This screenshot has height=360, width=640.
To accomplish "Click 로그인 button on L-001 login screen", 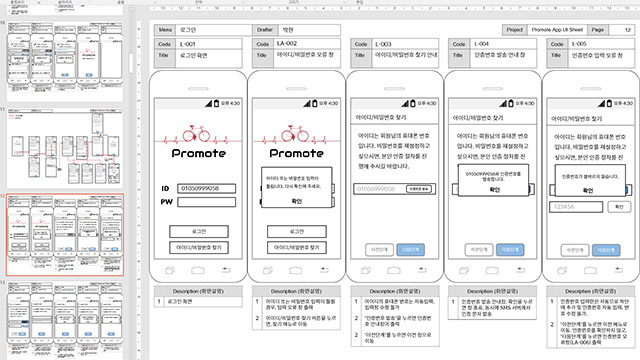I will [x=199, y=231].
